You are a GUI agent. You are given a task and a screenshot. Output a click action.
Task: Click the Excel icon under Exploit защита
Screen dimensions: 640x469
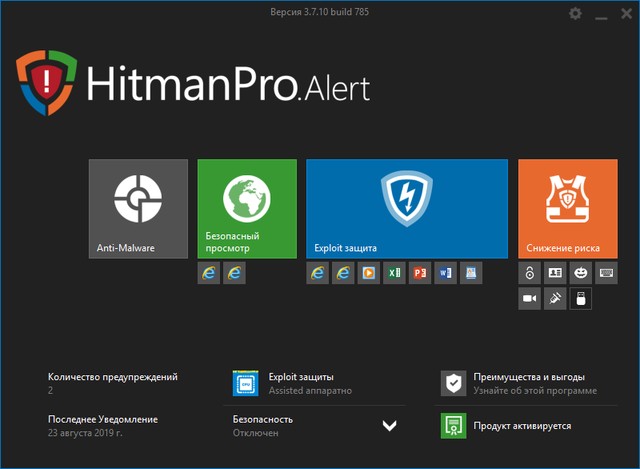(394, 272)
